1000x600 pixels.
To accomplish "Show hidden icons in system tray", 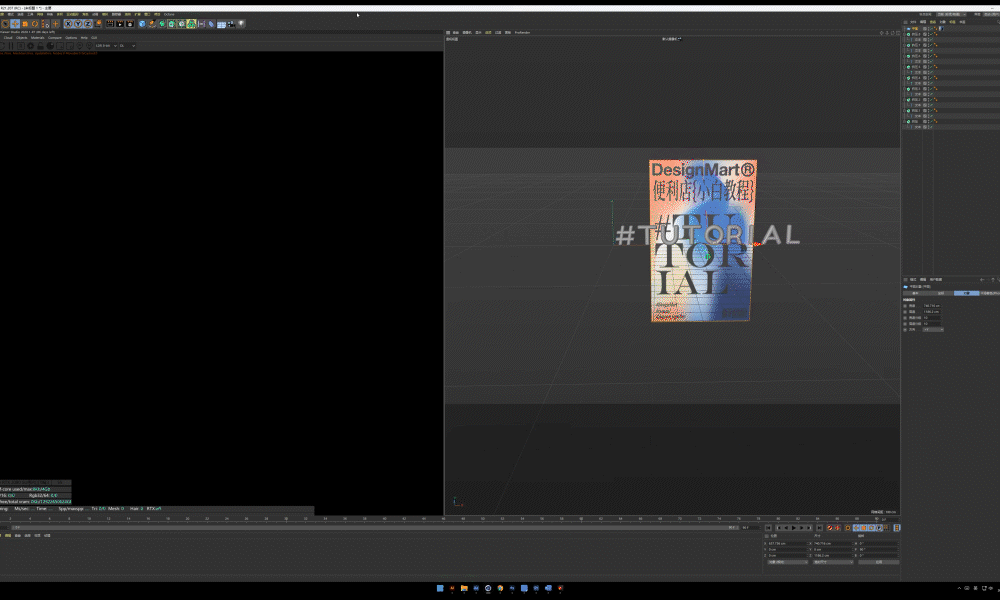I will coord(959,588).
